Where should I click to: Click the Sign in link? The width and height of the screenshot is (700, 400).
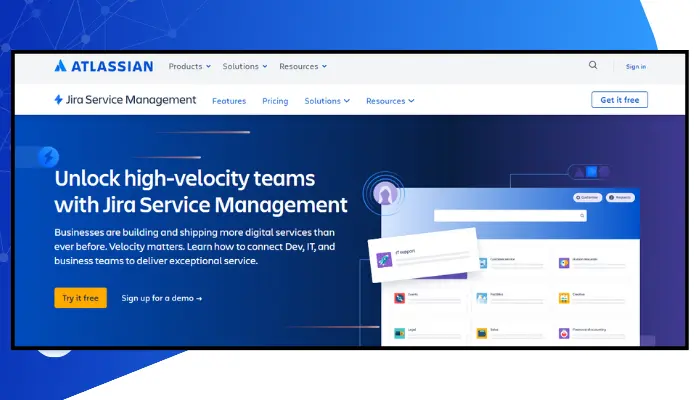pos(636,67)
